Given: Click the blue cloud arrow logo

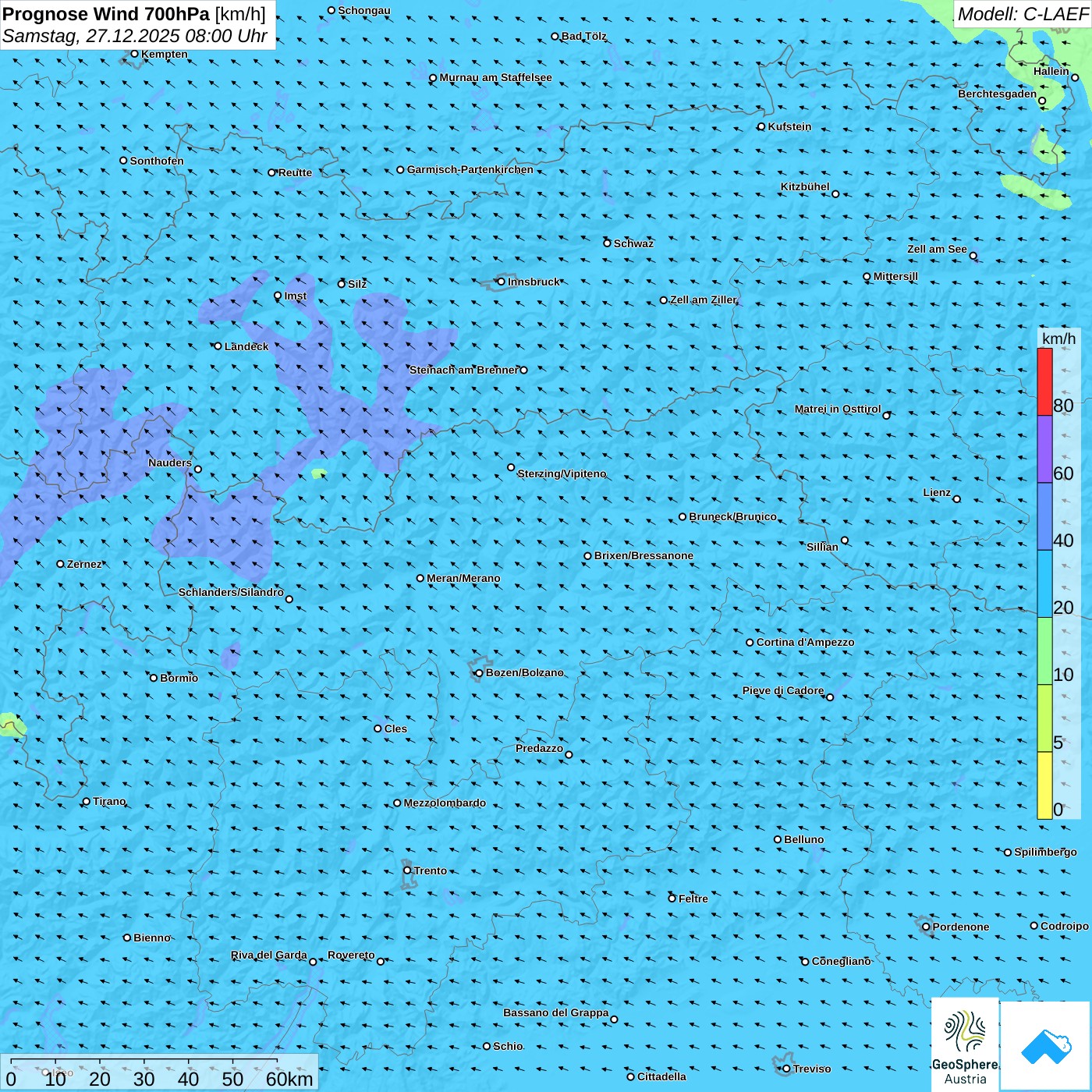Looking at the screenshot, I should (x=1046, y=1046).
